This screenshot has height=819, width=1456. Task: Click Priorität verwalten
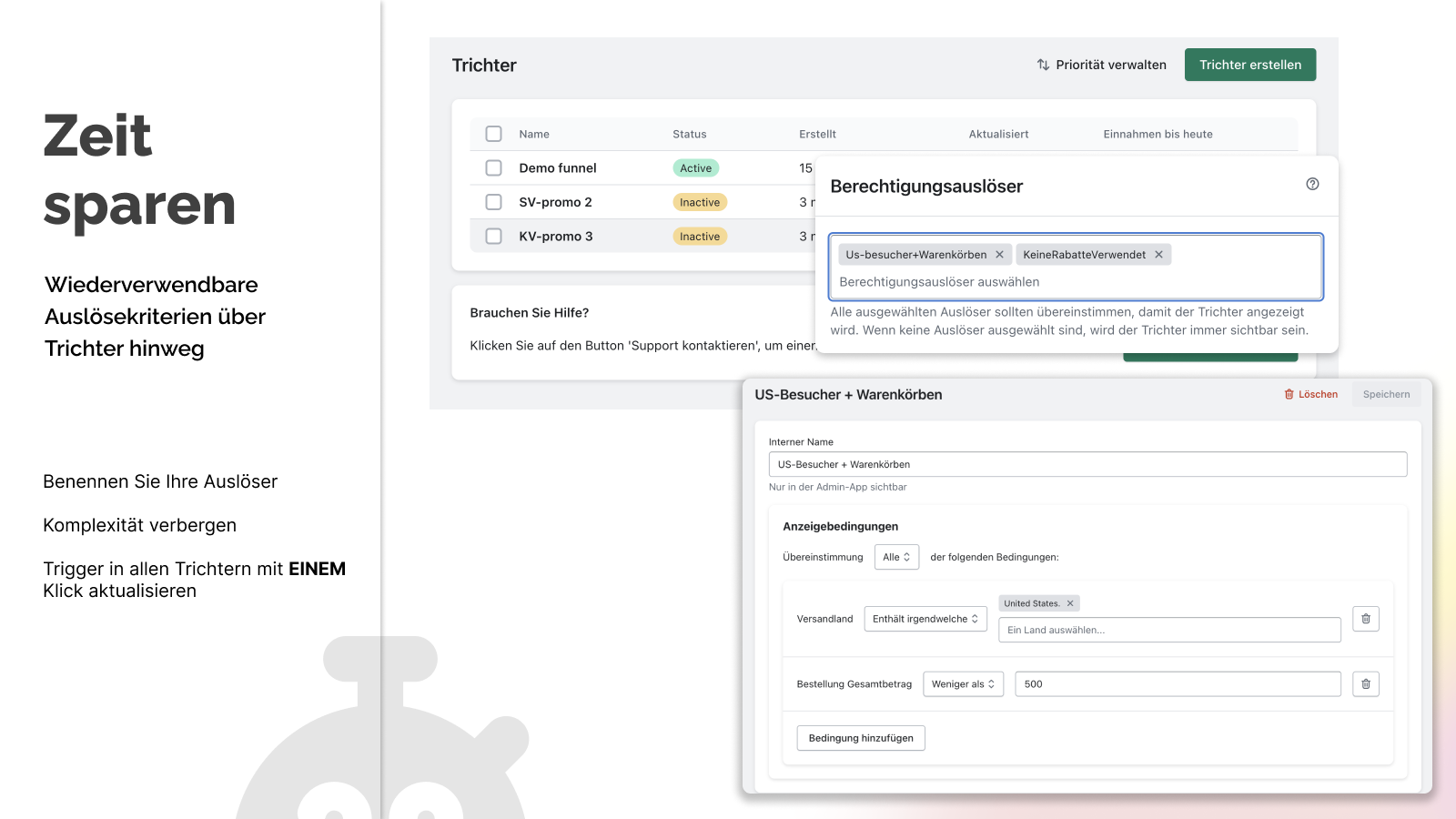(1101, 65)
